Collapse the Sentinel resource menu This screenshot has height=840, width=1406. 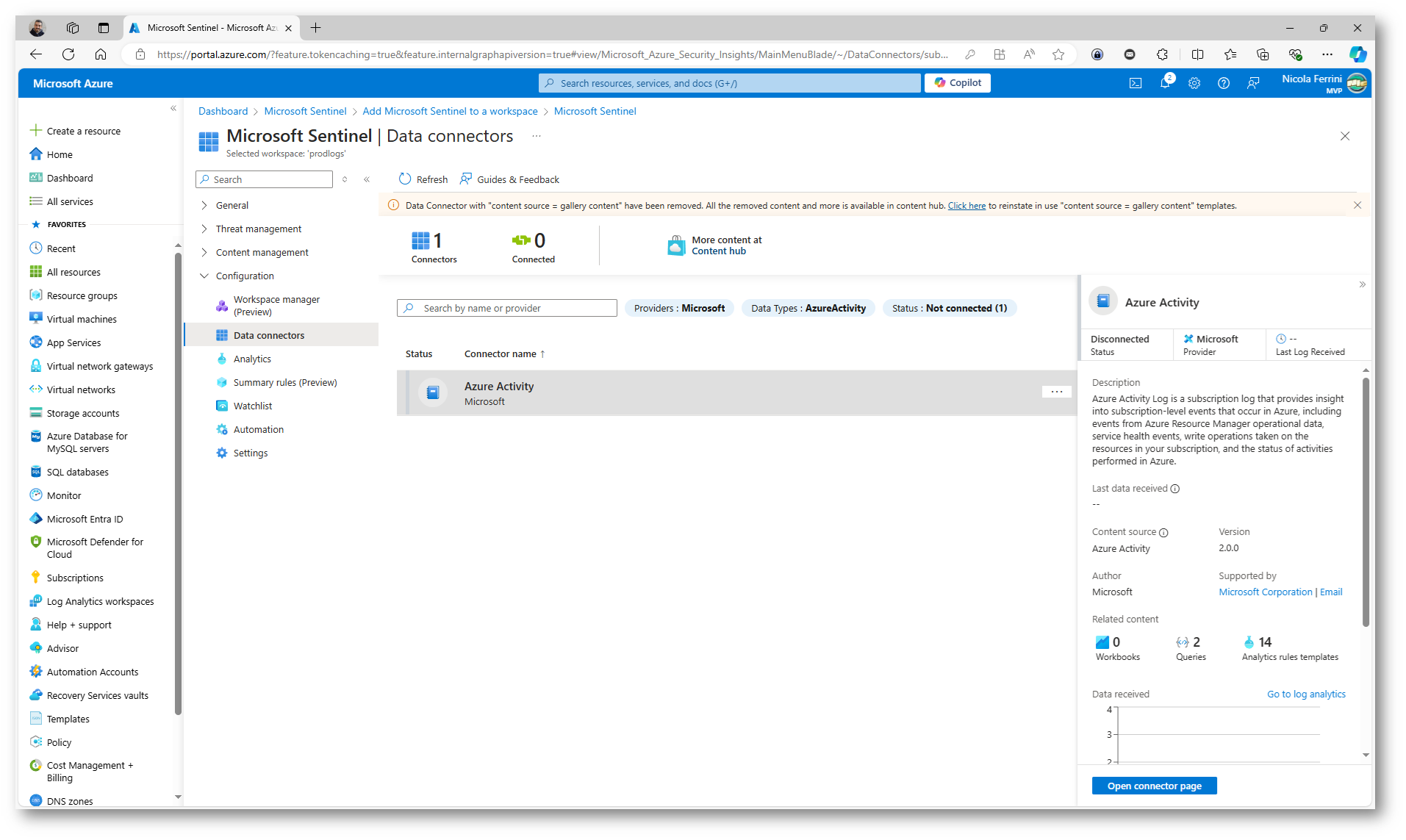[367, 179]
